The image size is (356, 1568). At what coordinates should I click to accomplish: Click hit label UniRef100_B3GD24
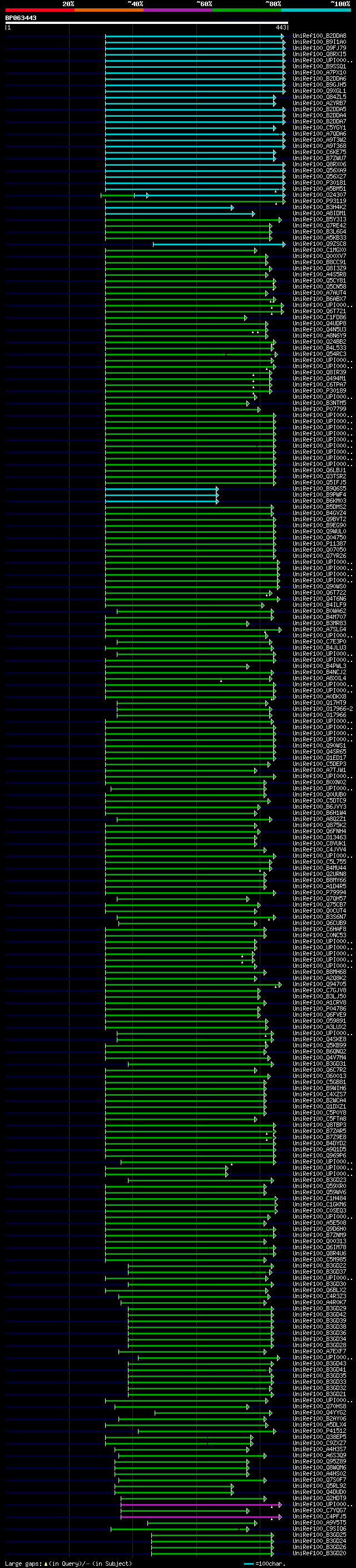click(319, 1541)
